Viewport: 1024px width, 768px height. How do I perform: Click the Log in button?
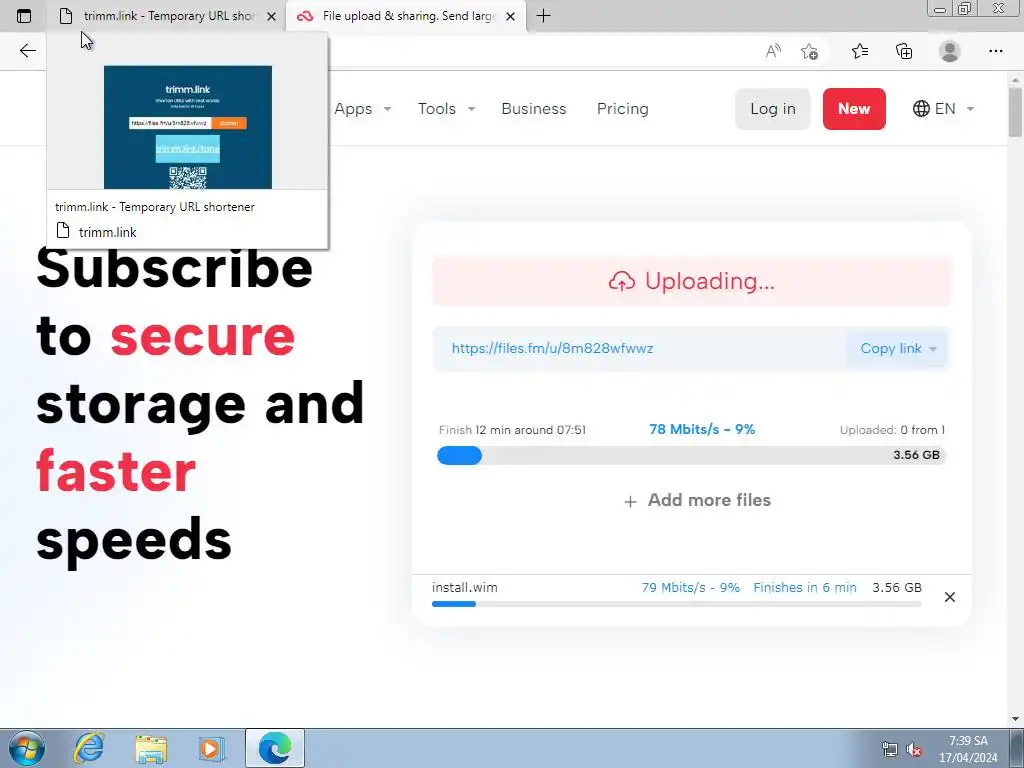point(773,109)
